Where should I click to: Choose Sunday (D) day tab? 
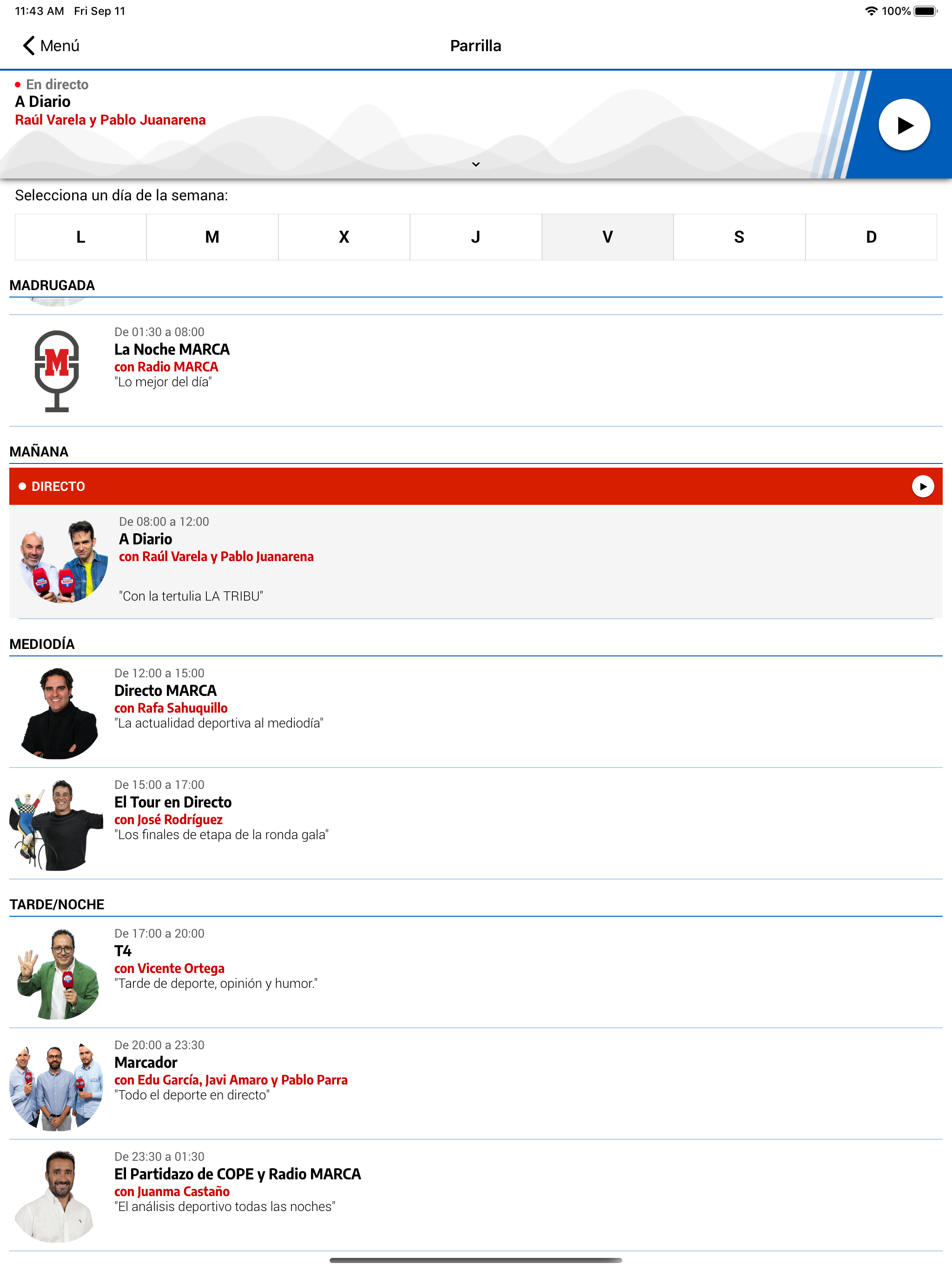[x=871, y=237]
